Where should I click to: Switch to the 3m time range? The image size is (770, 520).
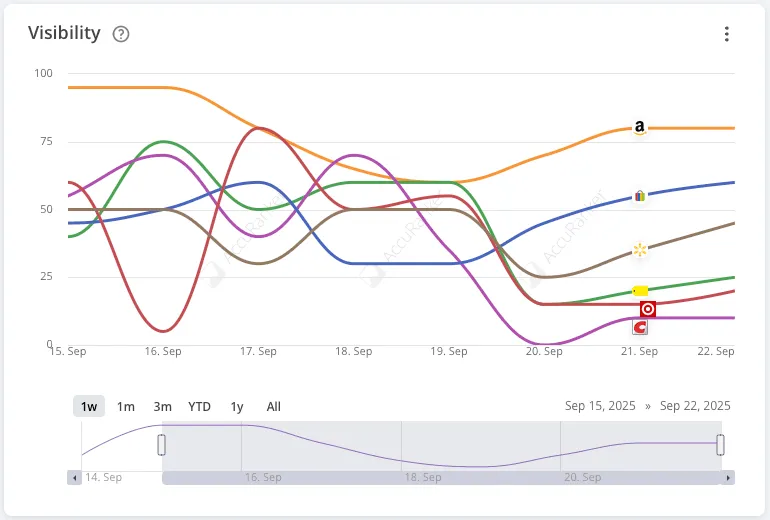point(163,406)
